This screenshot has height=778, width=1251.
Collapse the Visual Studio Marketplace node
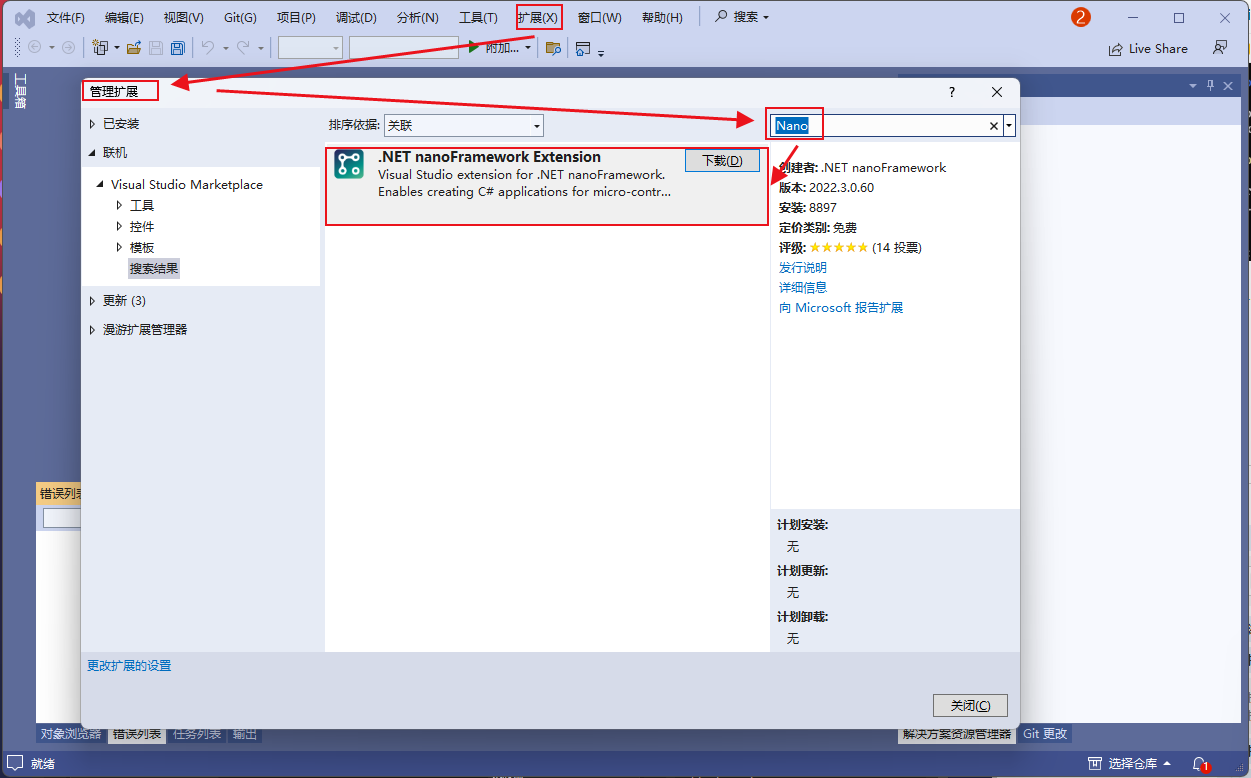pyautogui.click(x=100, y=185)
